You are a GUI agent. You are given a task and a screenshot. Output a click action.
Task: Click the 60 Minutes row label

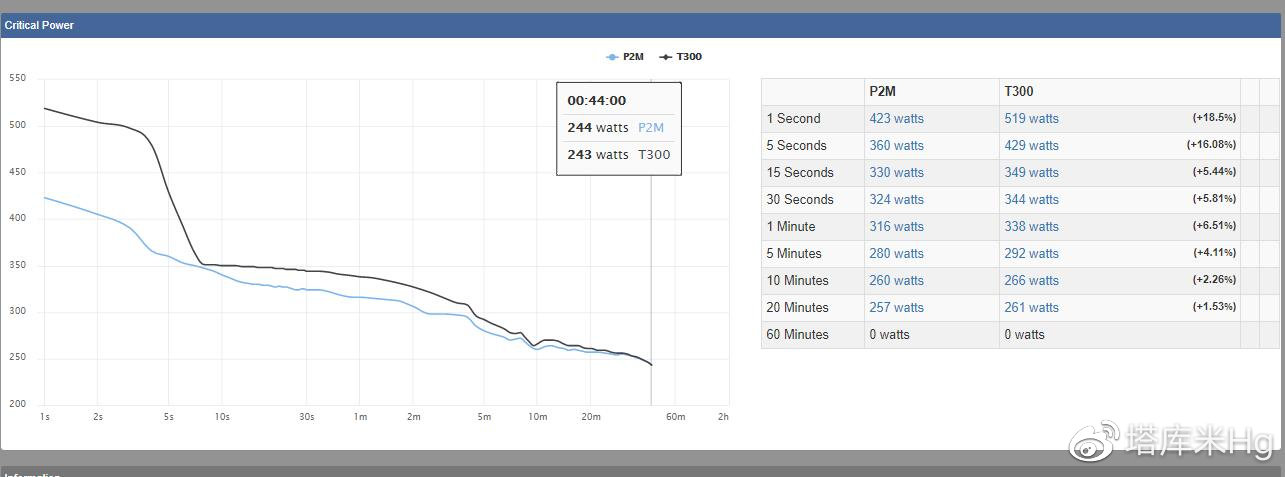pos(797,334)
